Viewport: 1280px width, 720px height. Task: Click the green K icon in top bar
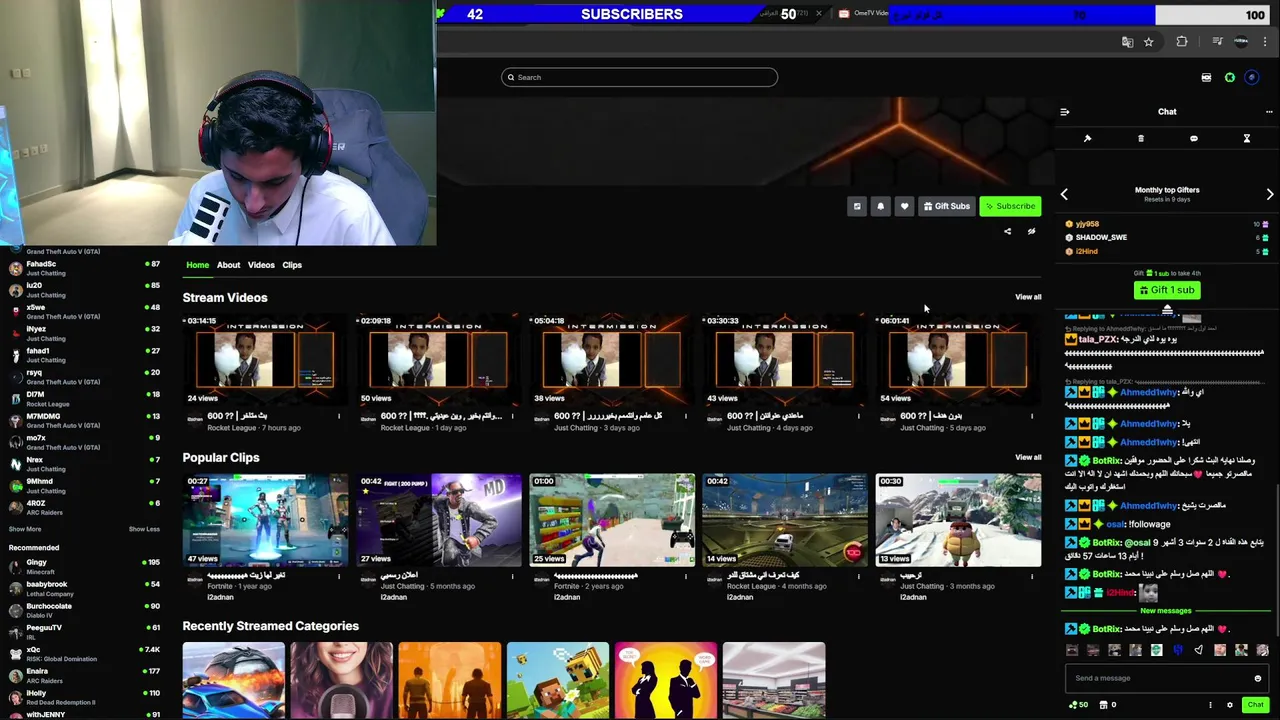click(1230, 77)
